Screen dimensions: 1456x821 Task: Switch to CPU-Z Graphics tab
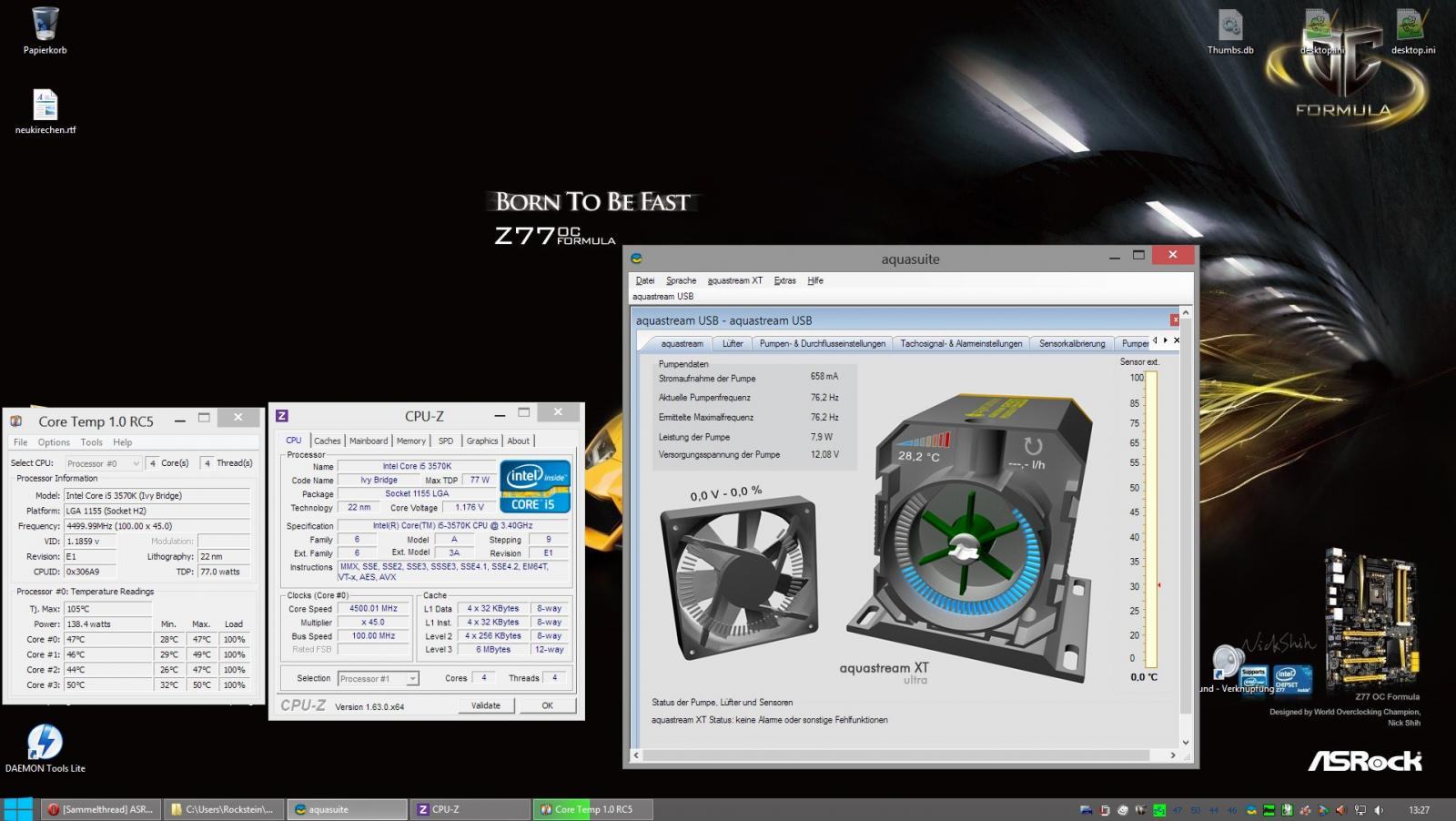point(482,441)
